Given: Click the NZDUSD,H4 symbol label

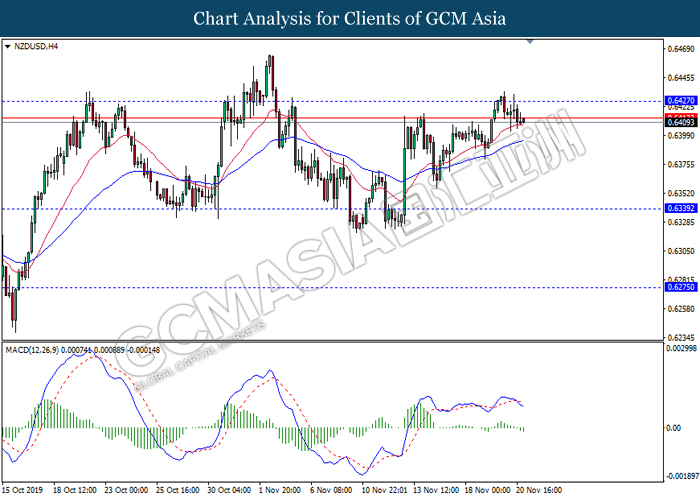Looking at the screenshot, I should click(38, 46).
